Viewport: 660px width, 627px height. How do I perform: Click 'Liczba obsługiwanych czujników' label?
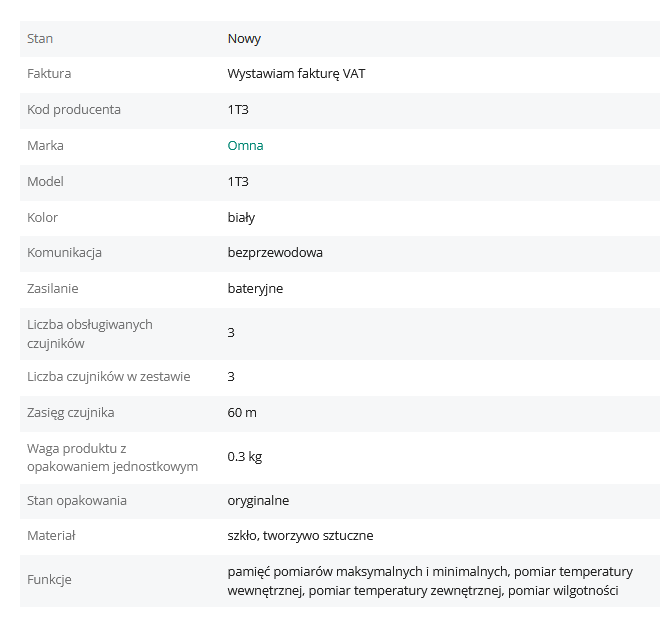coord(89,334)
